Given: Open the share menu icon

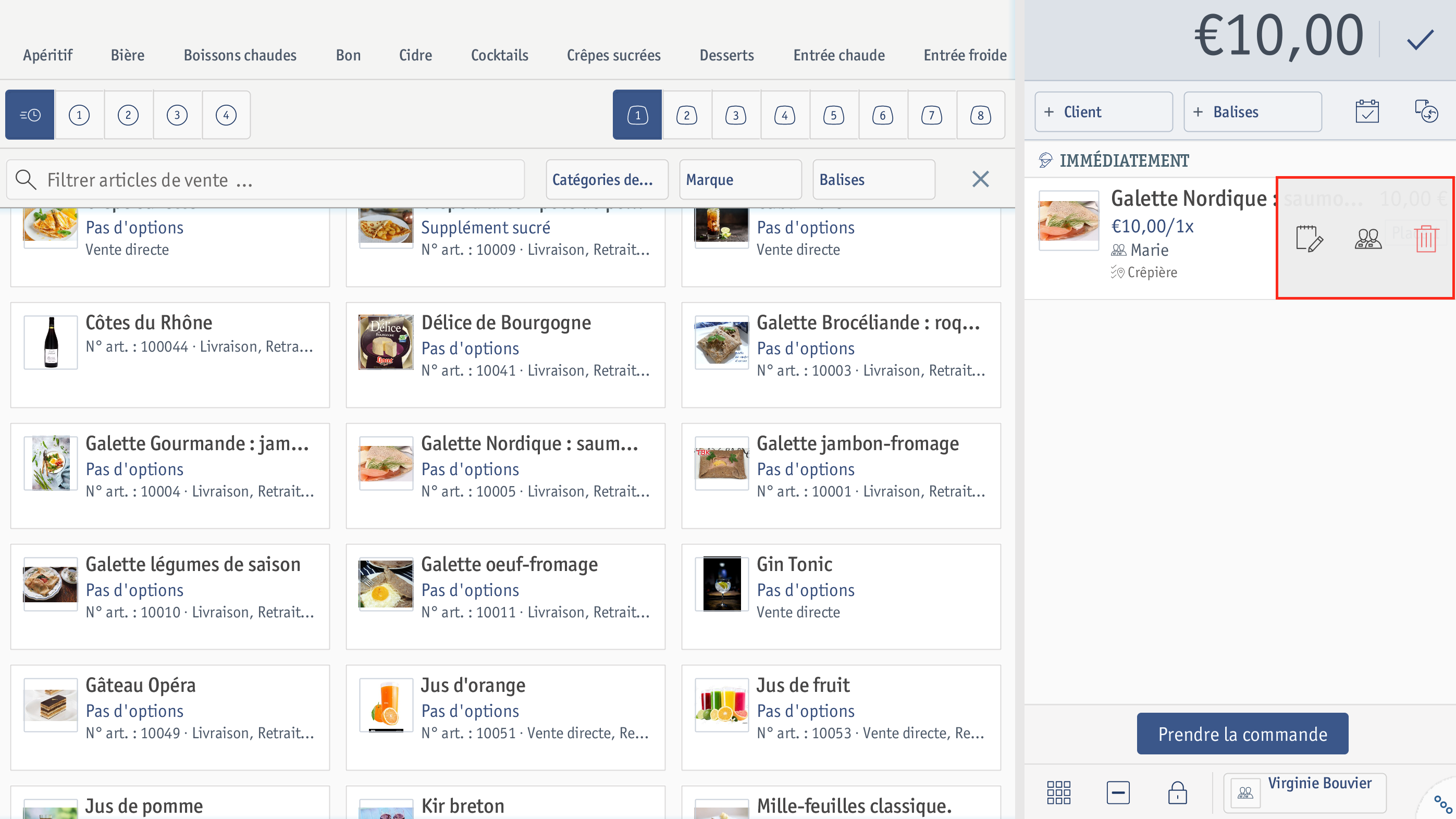Looking at the screenshot, I should coord(1442,805).
